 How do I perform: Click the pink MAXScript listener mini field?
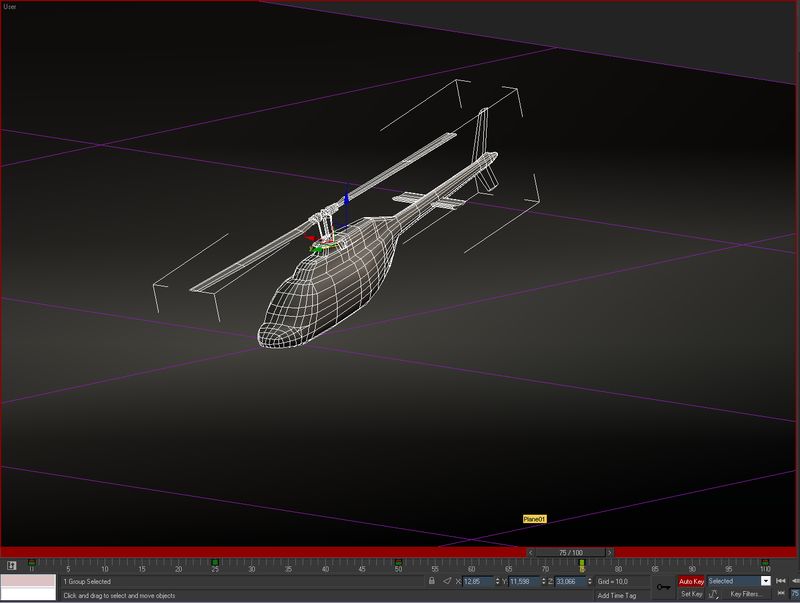[28, 581]
